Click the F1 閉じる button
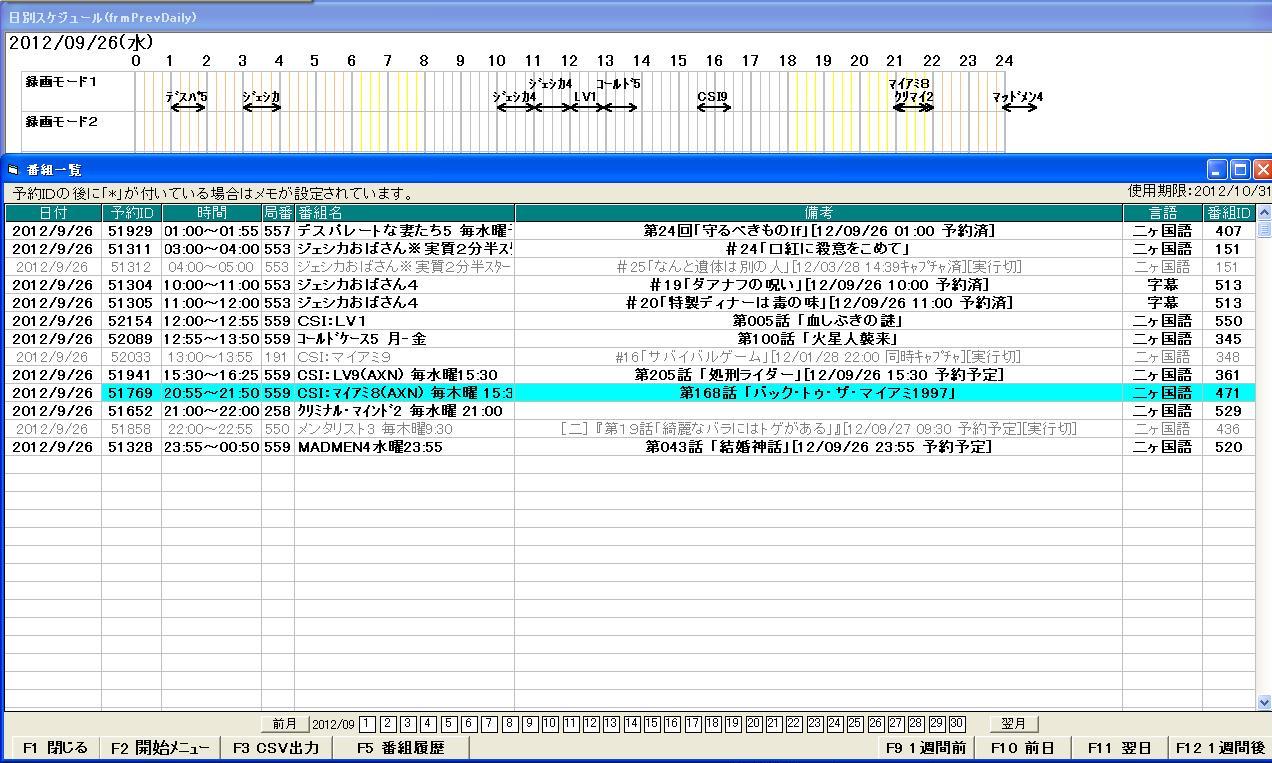 (54, 748)
